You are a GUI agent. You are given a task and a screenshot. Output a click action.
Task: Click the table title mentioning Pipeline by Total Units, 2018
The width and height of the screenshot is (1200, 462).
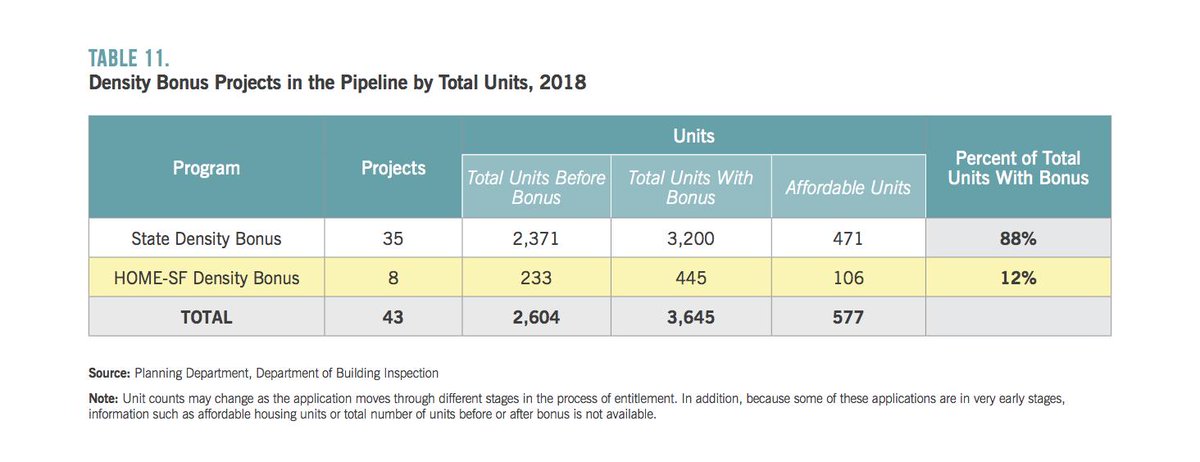tap(337, 85)
